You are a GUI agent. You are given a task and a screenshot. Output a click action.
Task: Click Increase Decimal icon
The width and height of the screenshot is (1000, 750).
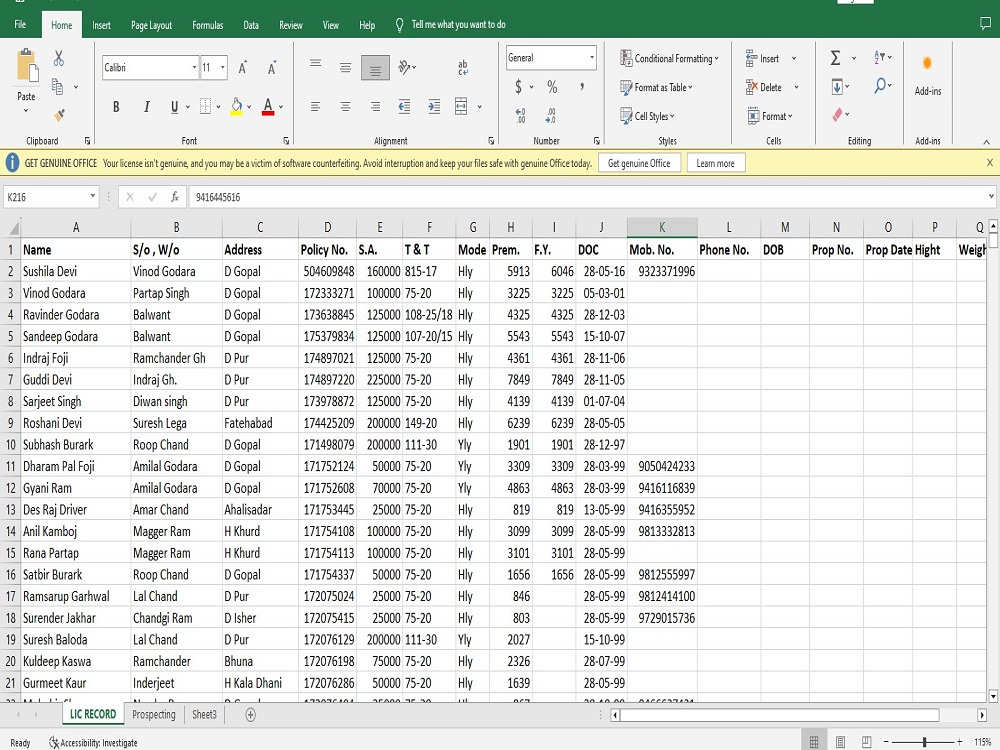pyautogui.click(x=520, y=115)
